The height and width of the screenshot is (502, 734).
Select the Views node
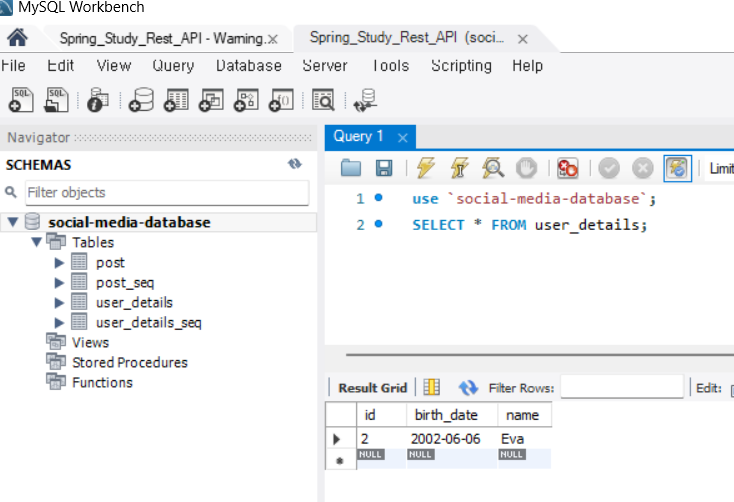(90, 342)
